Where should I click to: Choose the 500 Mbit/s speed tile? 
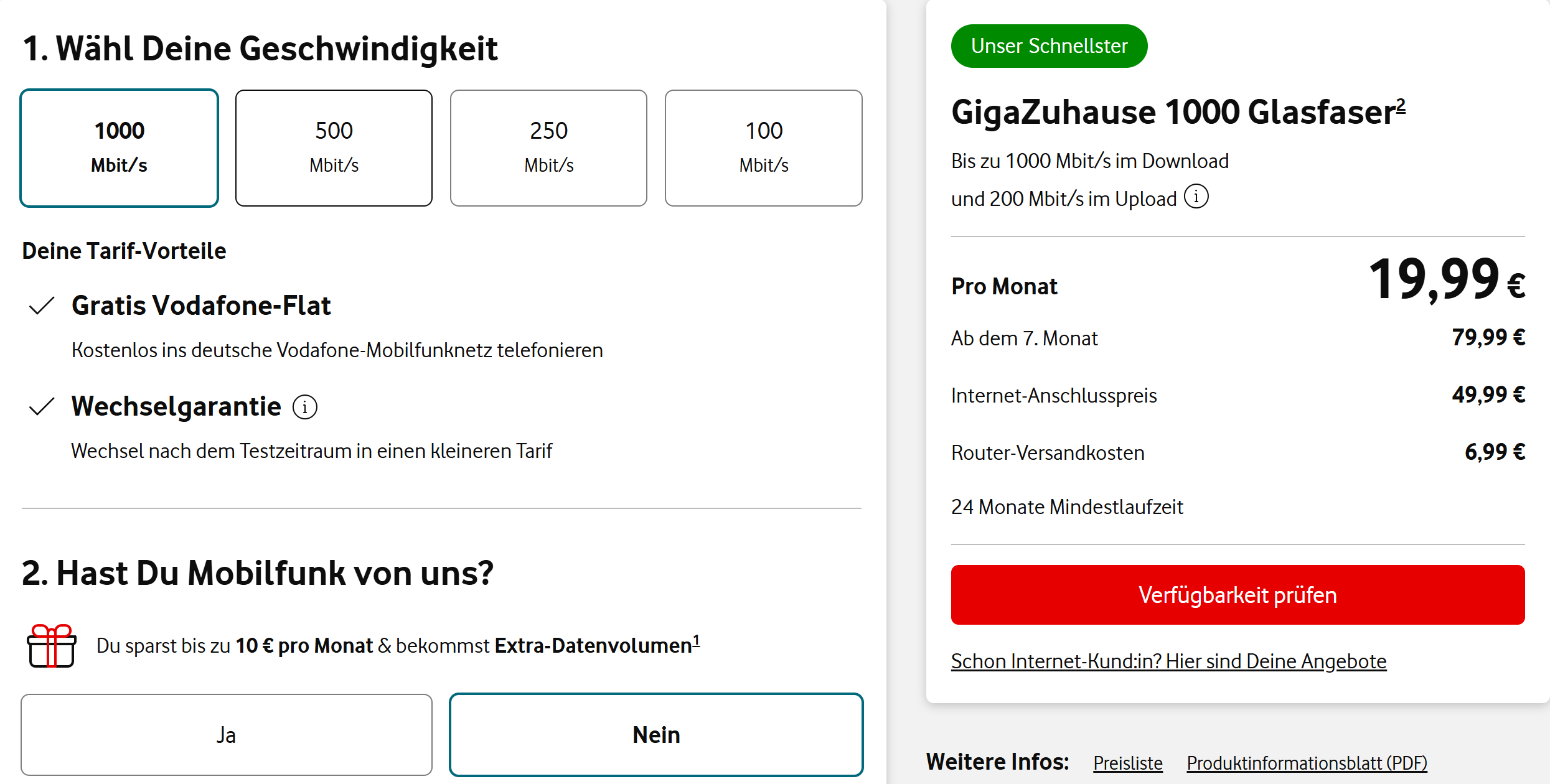point(334,148)
